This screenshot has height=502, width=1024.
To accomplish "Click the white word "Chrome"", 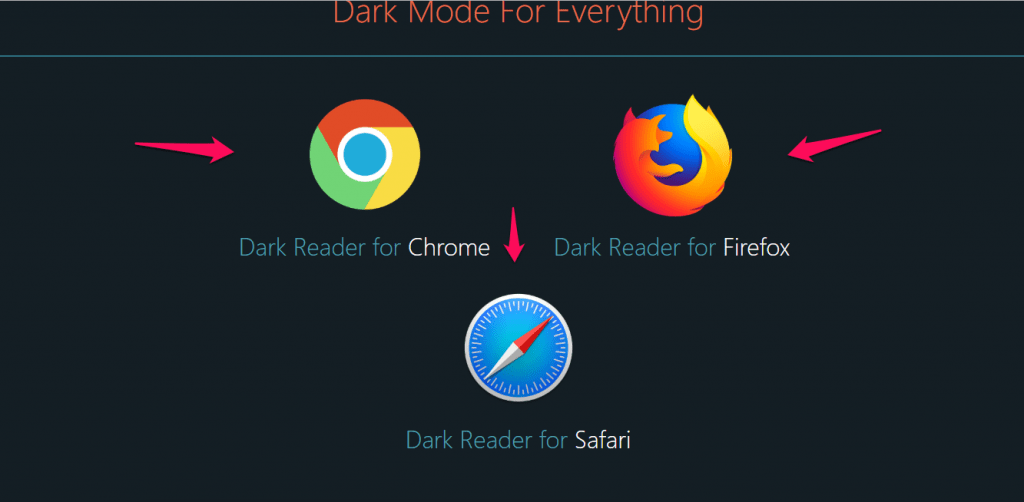I will click(x=449, y=248).
